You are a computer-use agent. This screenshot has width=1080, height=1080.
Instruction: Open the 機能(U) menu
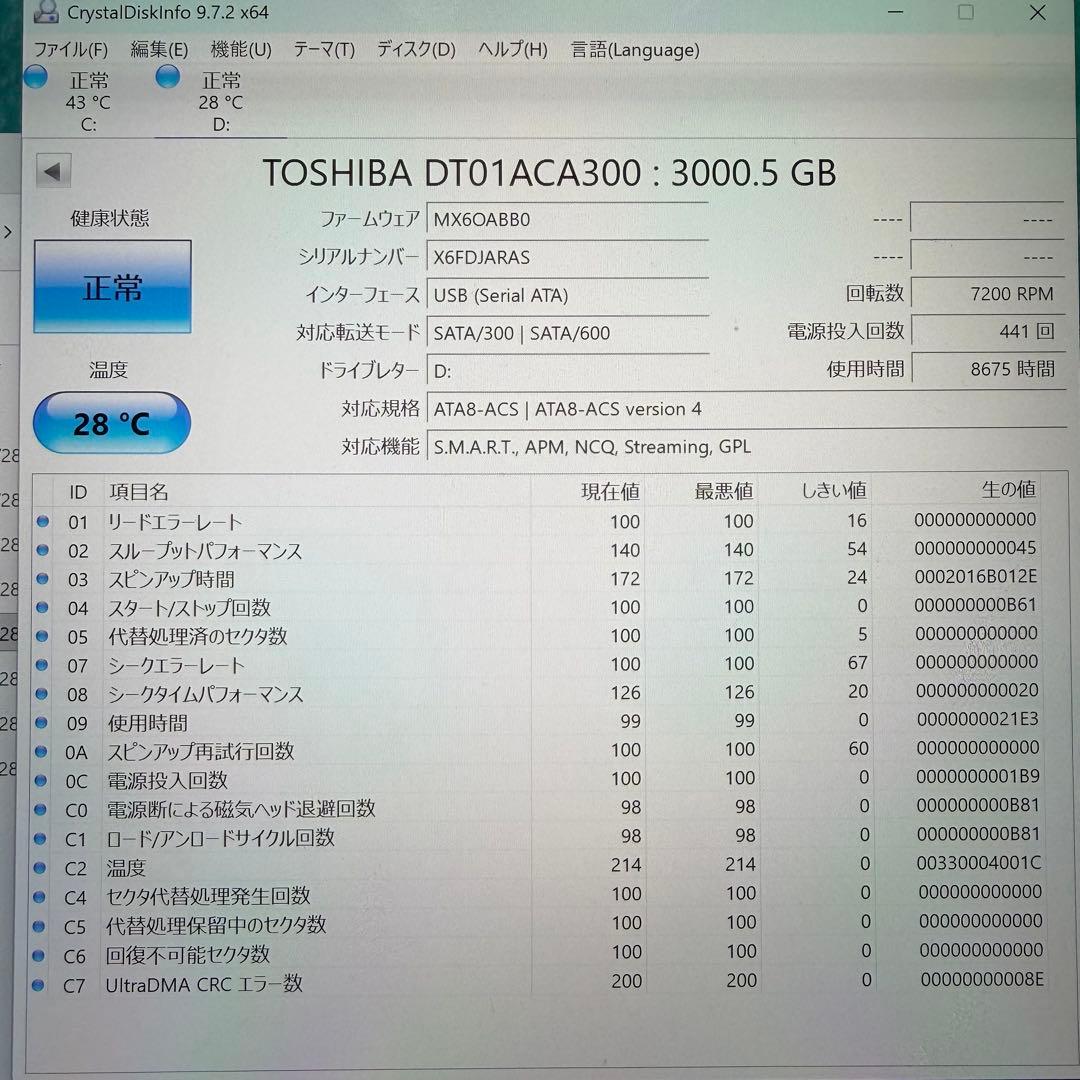(241, 50)
